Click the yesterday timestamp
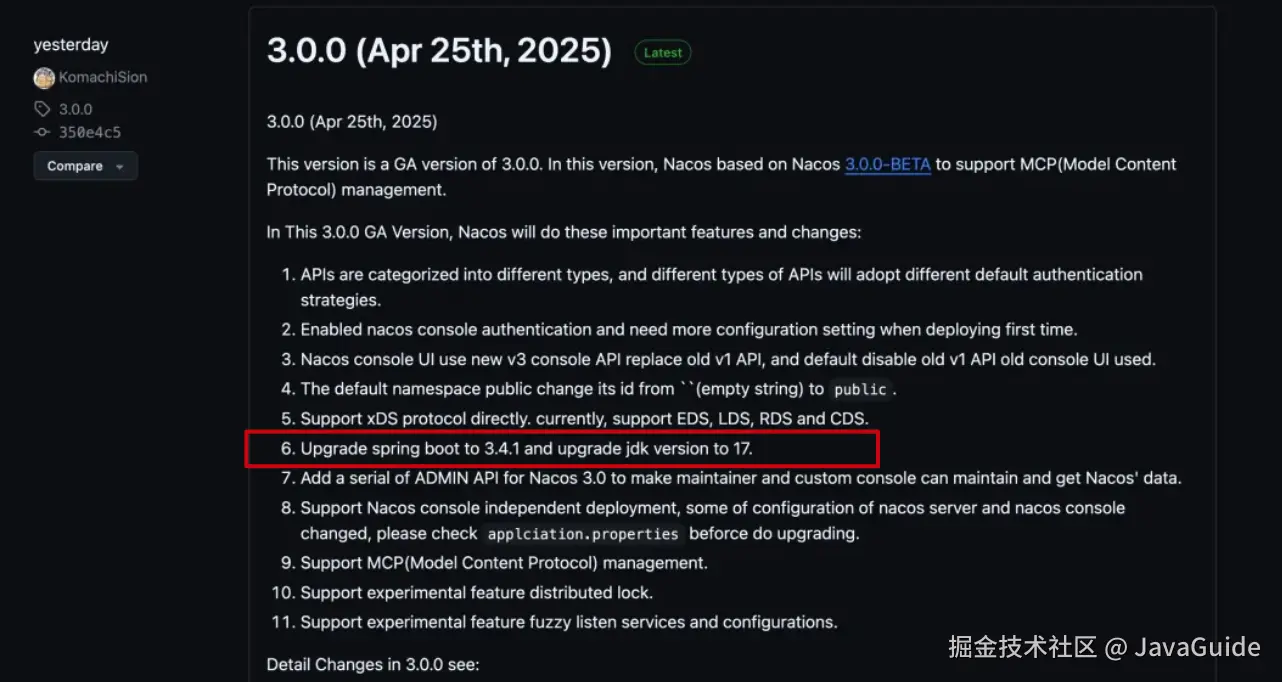 click(70, 45)
